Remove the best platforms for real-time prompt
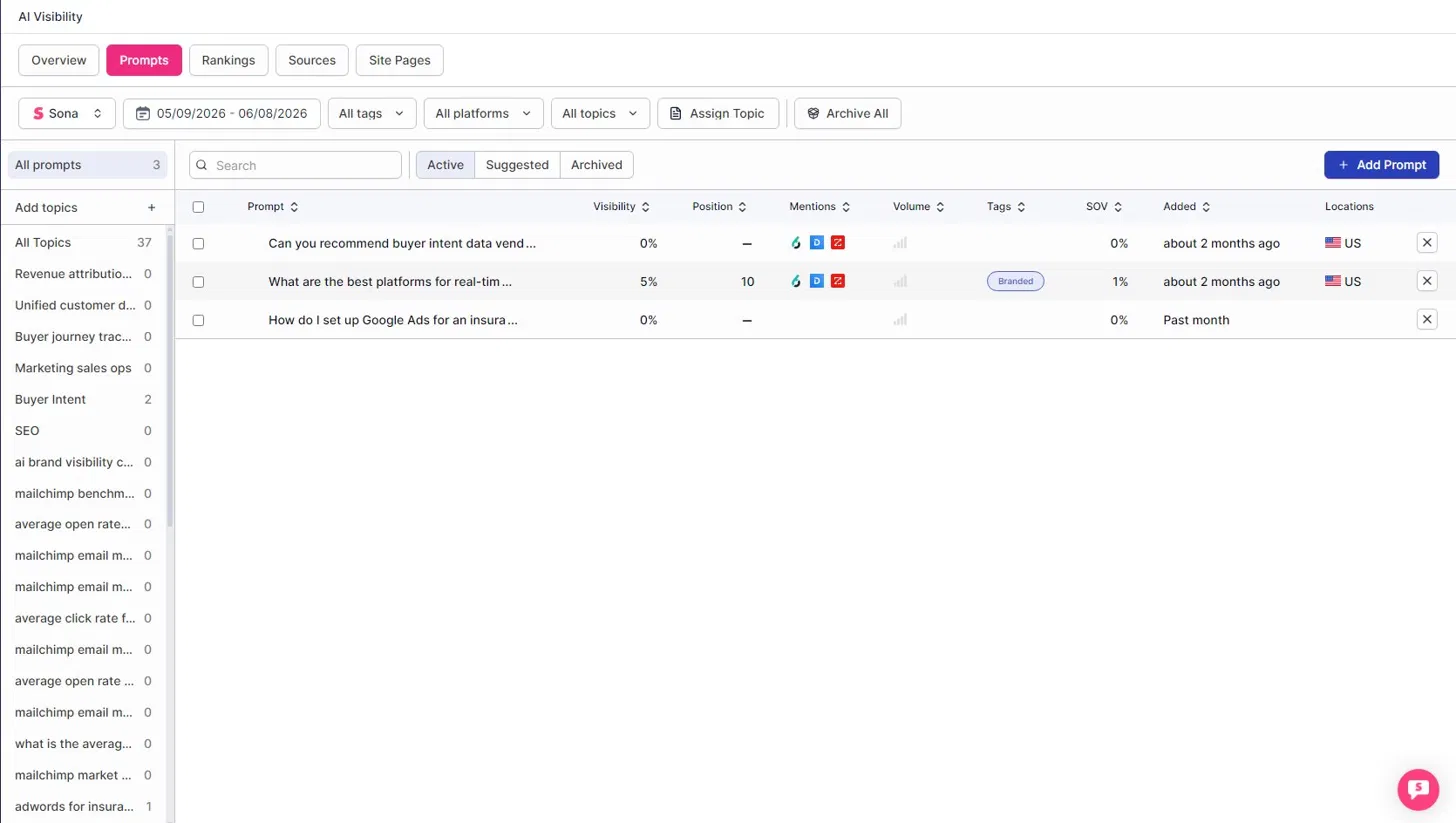 pyautogui.click(x=1427, y=281)
